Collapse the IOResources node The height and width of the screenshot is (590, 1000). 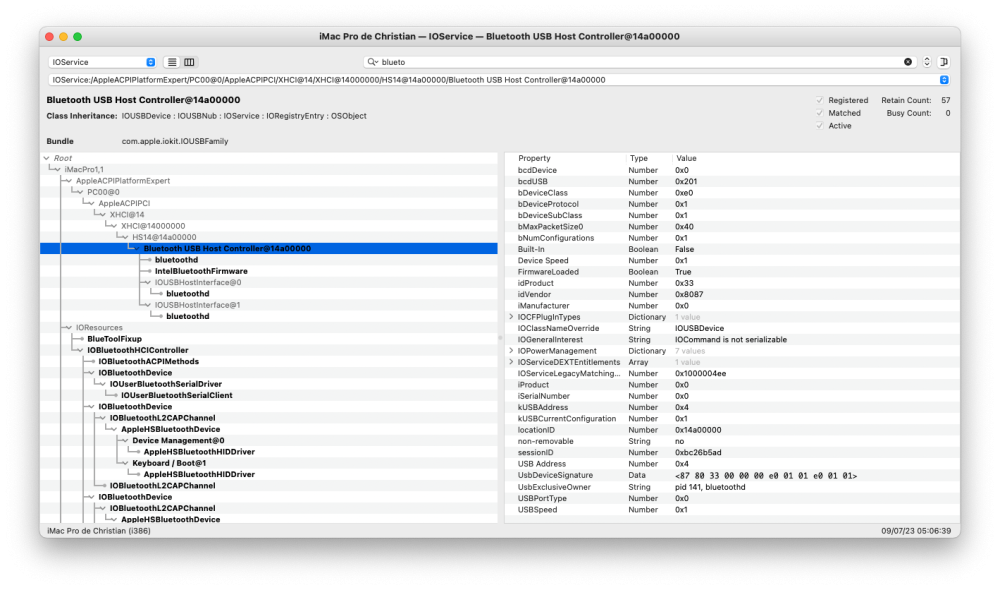(68, 328)
